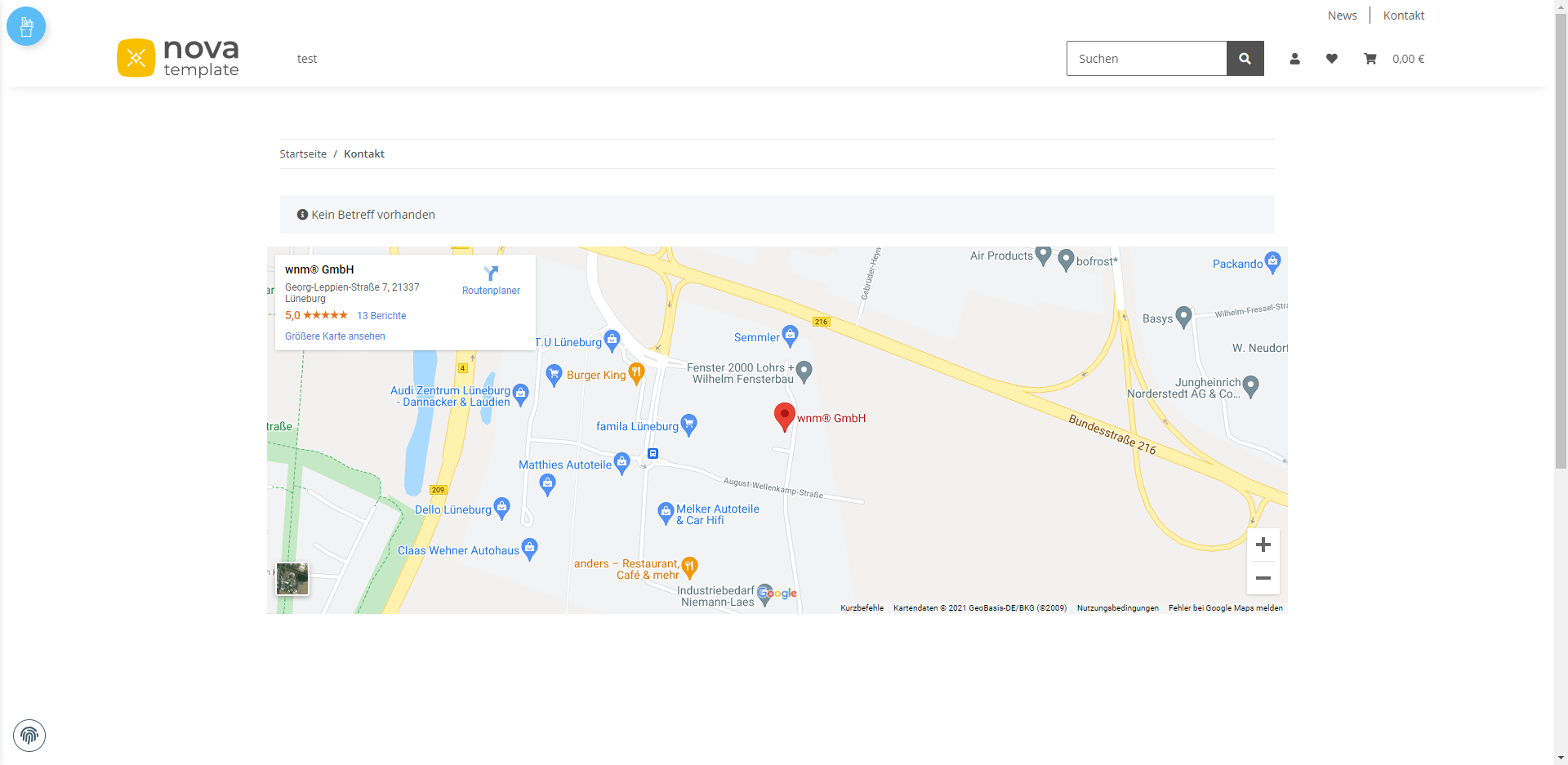Click the unlabeled shop marker below Matthies Autoteile

click(x=548, y=485)
